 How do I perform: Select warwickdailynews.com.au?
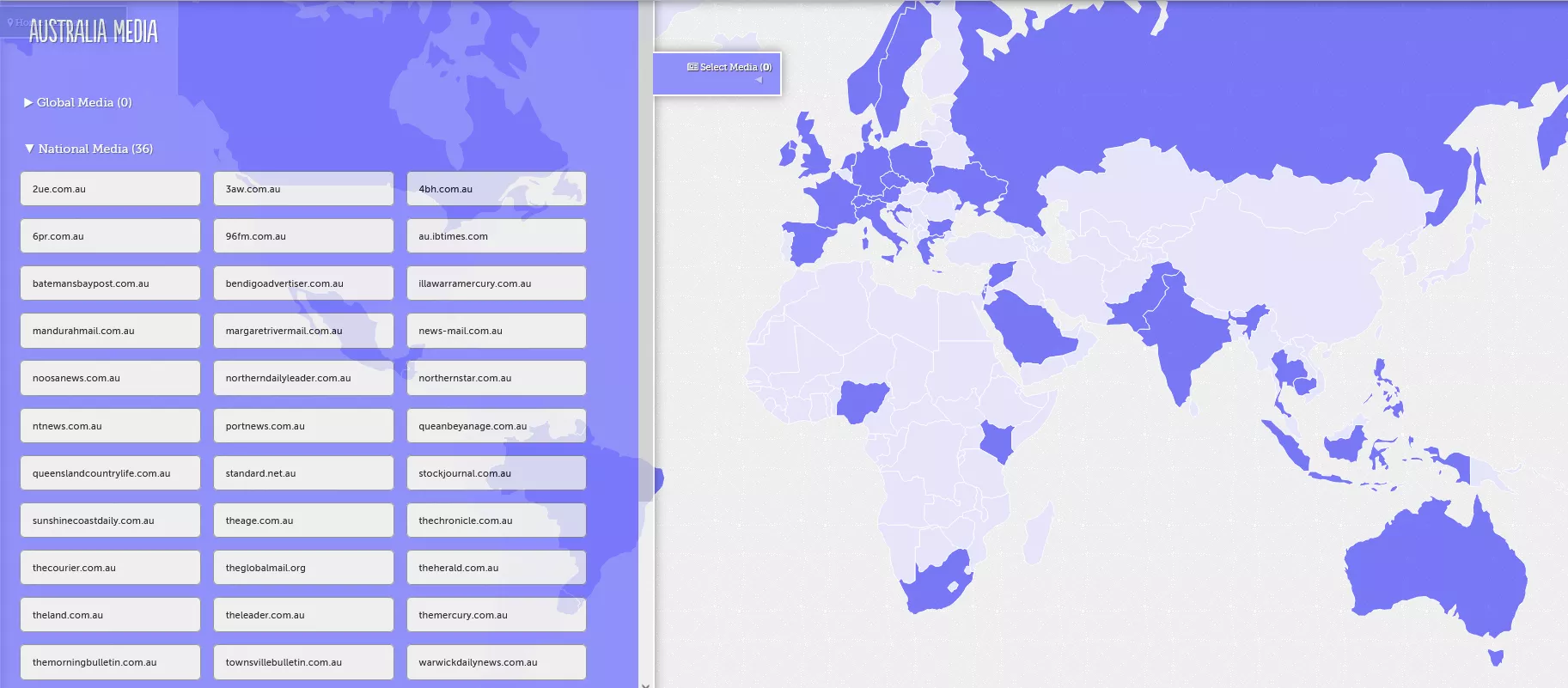point(497,662)
